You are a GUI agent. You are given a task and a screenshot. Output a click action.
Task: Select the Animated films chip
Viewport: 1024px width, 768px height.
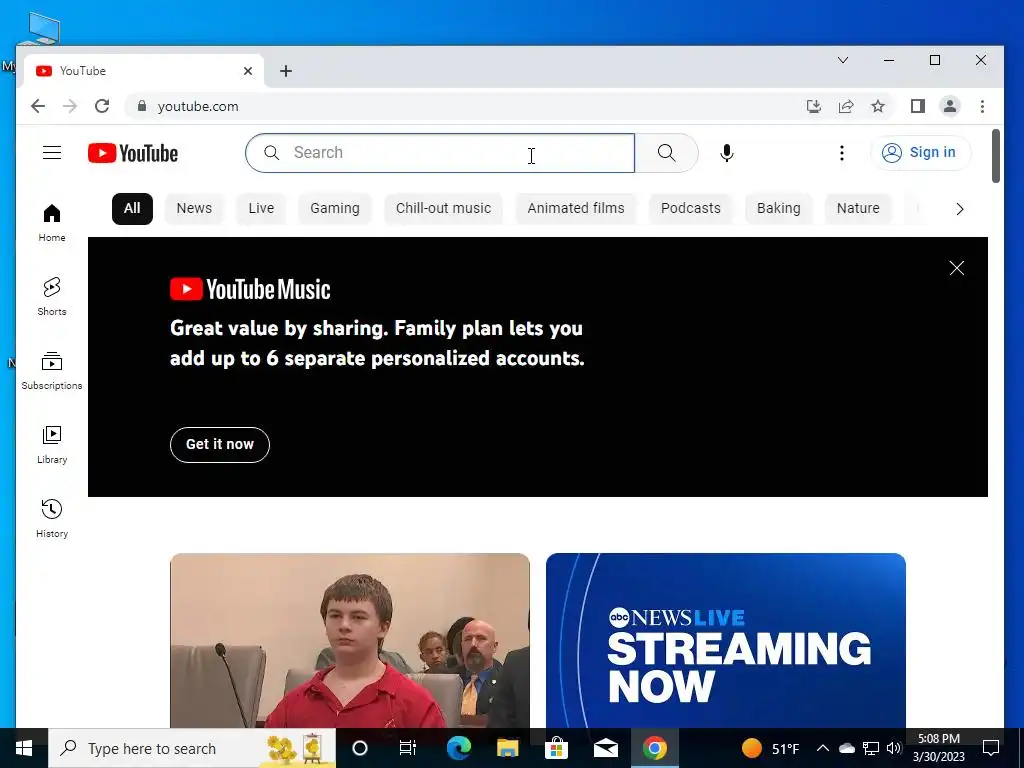(x=575, y=208)
